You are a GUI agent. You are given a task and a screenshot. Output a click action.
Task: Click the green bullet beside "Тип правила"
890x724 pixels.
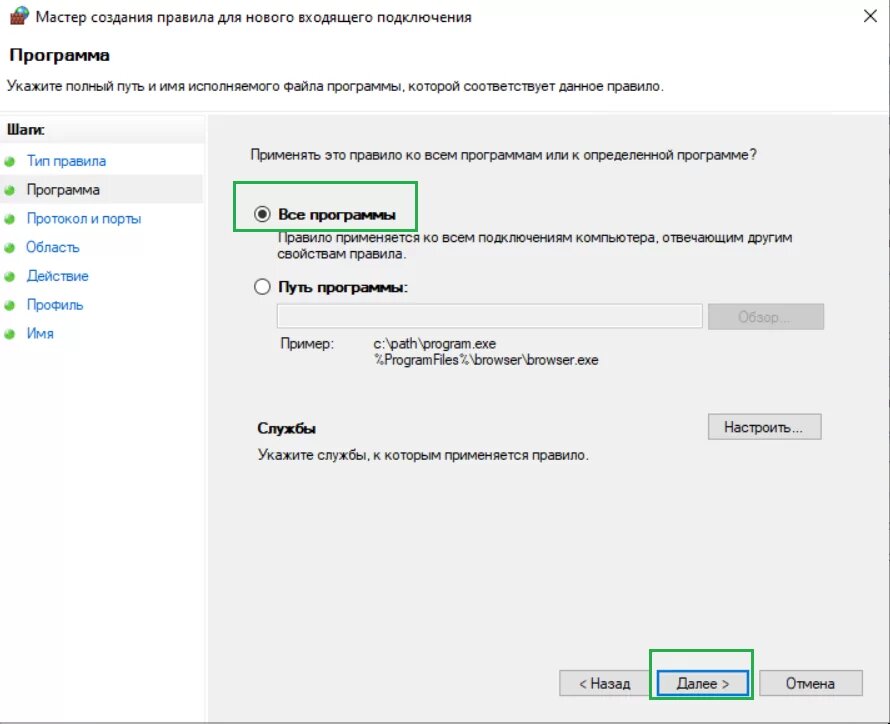10,162
